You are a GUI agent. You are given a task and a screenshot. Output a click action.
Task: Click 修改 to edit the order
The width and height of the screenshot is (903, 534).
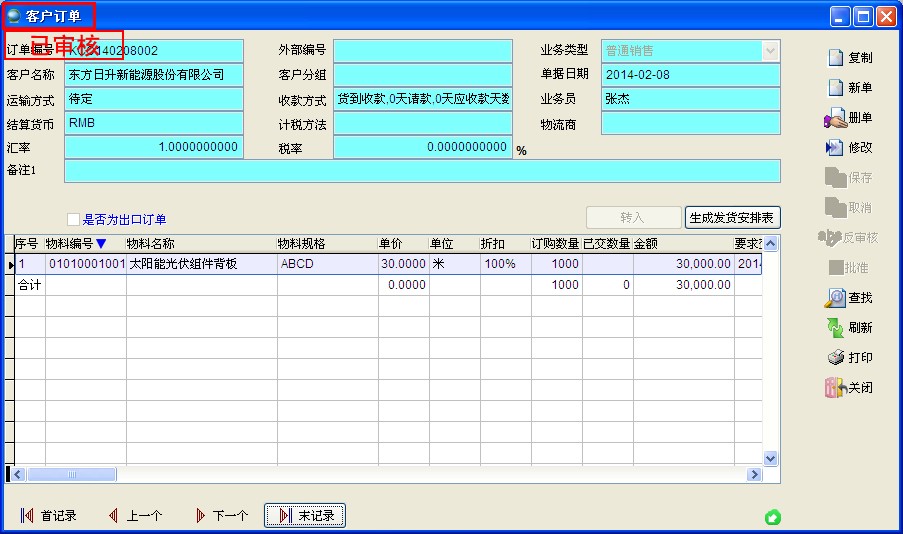point(849,147)
